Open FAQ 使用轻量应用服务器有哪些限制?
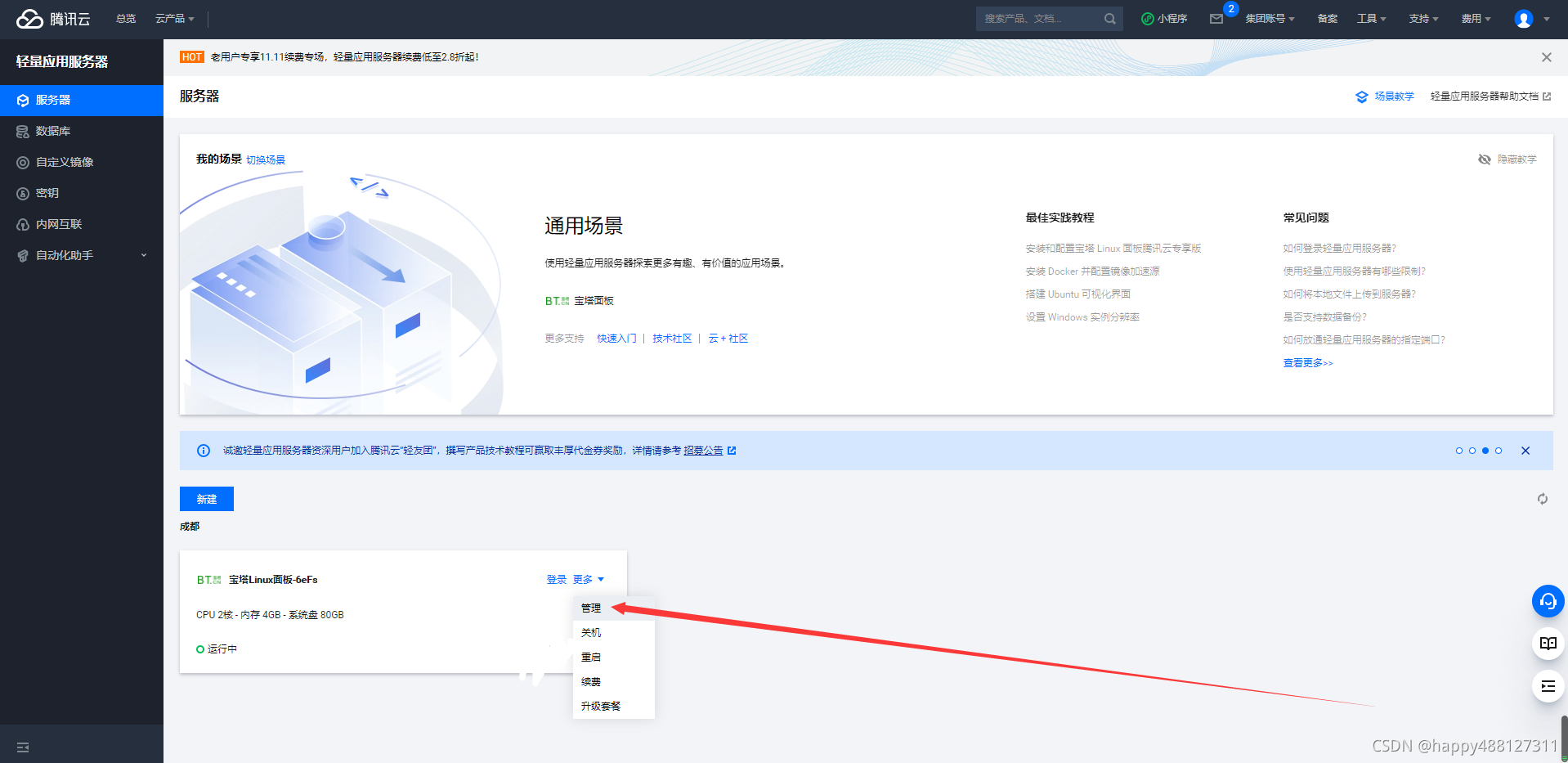This screenshot has height=763, width=1568. (1355, 272)
